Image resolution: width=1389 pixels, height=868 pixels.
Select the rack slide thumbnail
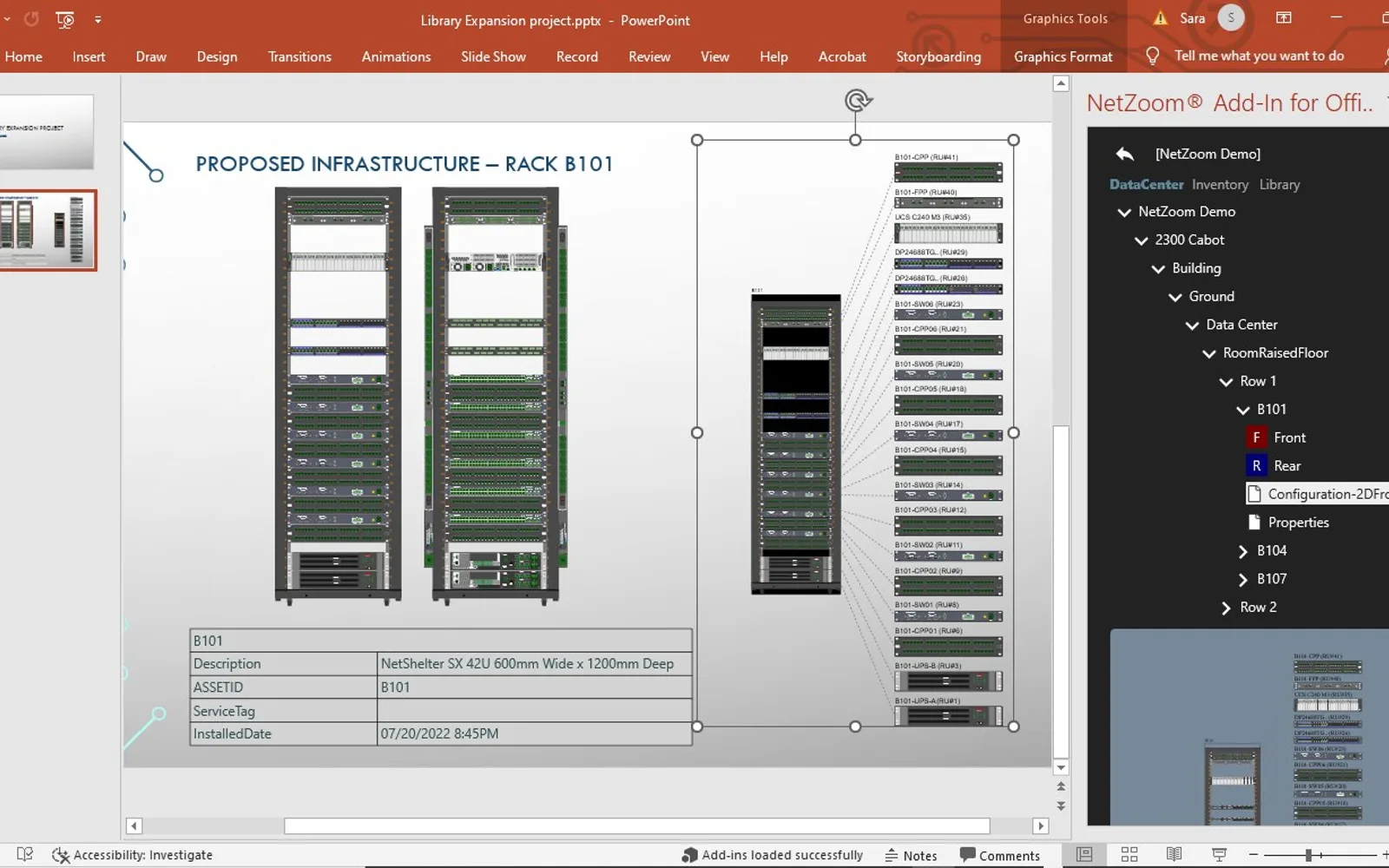48,230
